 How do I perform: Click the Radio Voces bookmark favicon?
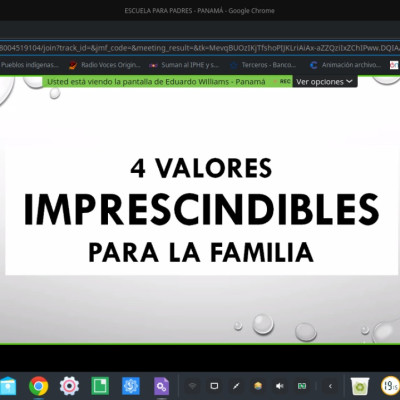(73, 65)
